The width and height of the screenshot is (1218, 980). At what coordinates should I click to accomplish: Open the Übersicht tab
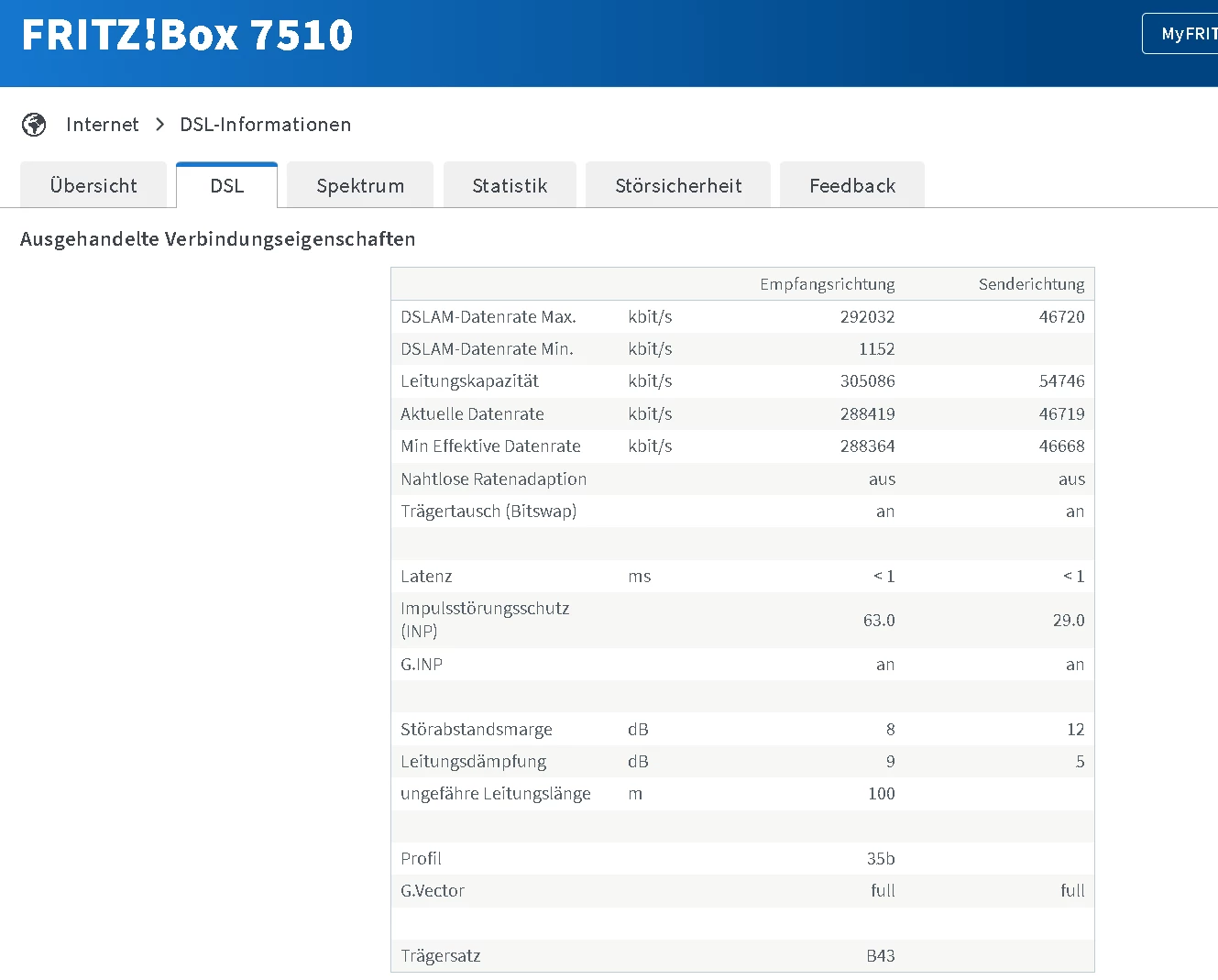[93, 185]
